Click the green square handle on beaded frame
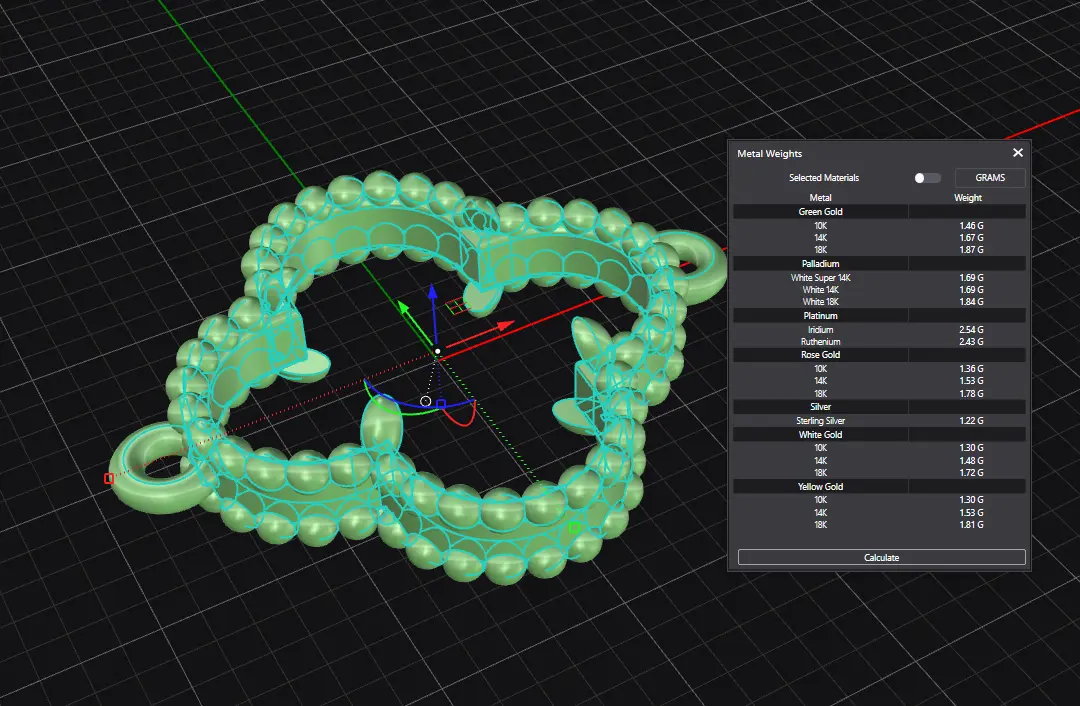Viewport: 1080px width, 706px height. click(x=574, y=527)
